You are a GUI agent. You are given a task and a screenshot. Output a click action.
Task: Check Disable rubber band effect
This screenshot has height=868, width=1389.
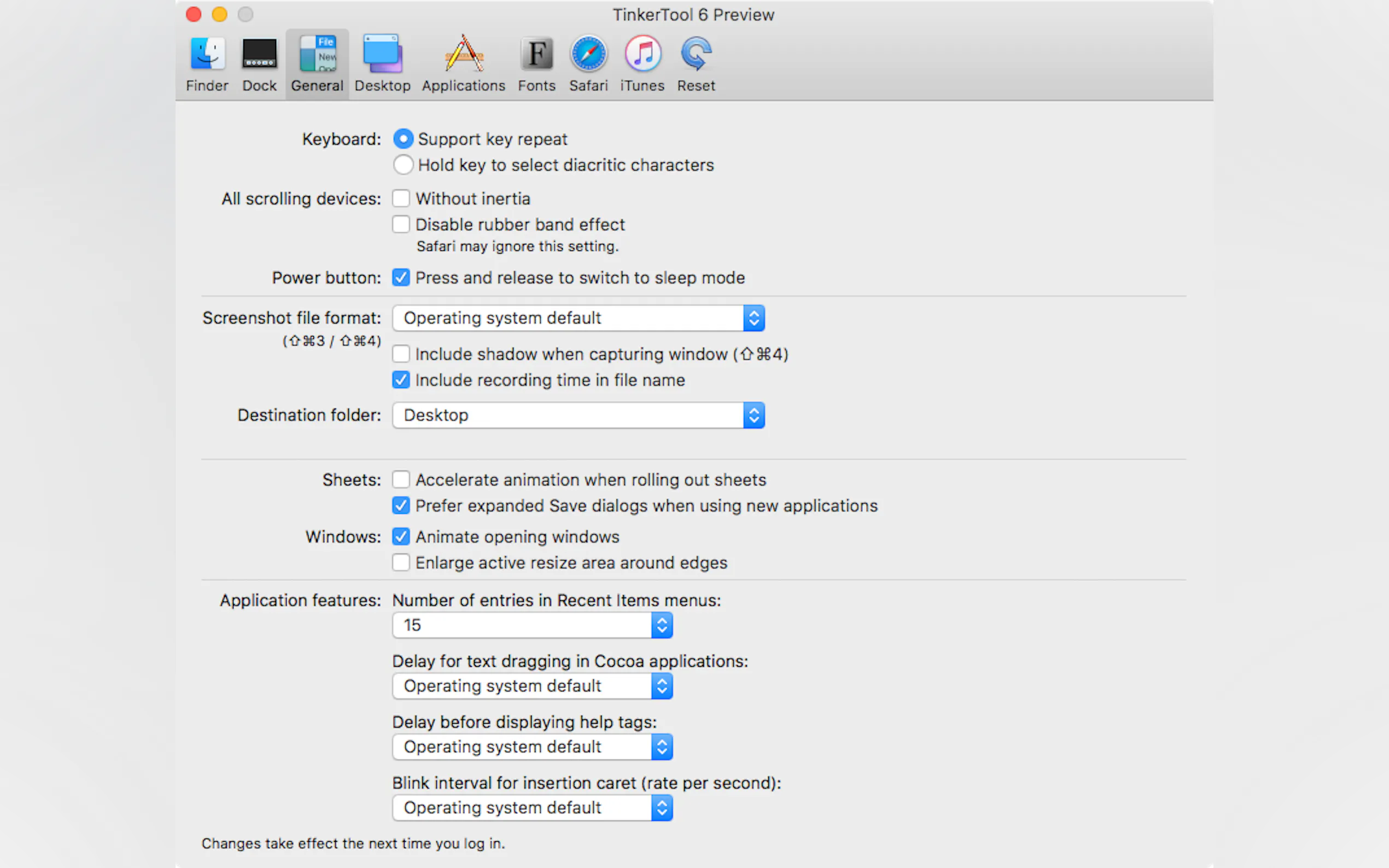[401, 225]
